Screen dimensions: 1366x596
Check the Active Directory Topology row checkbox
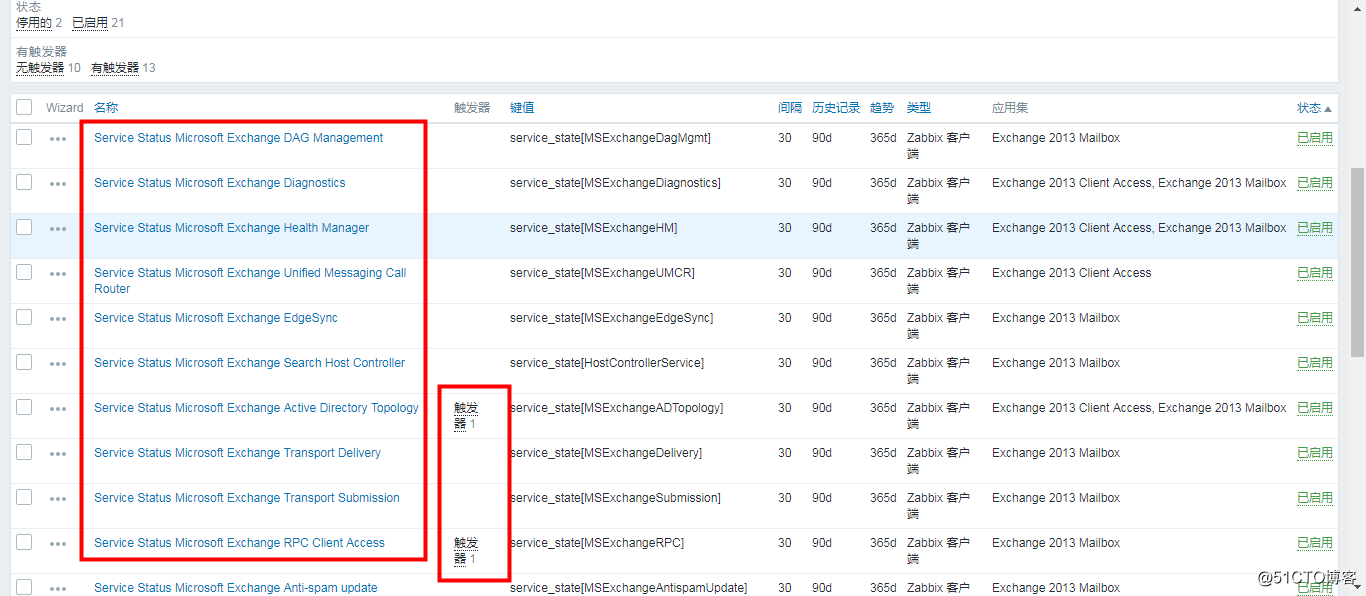pyautogui.click(x=24, y=407)
